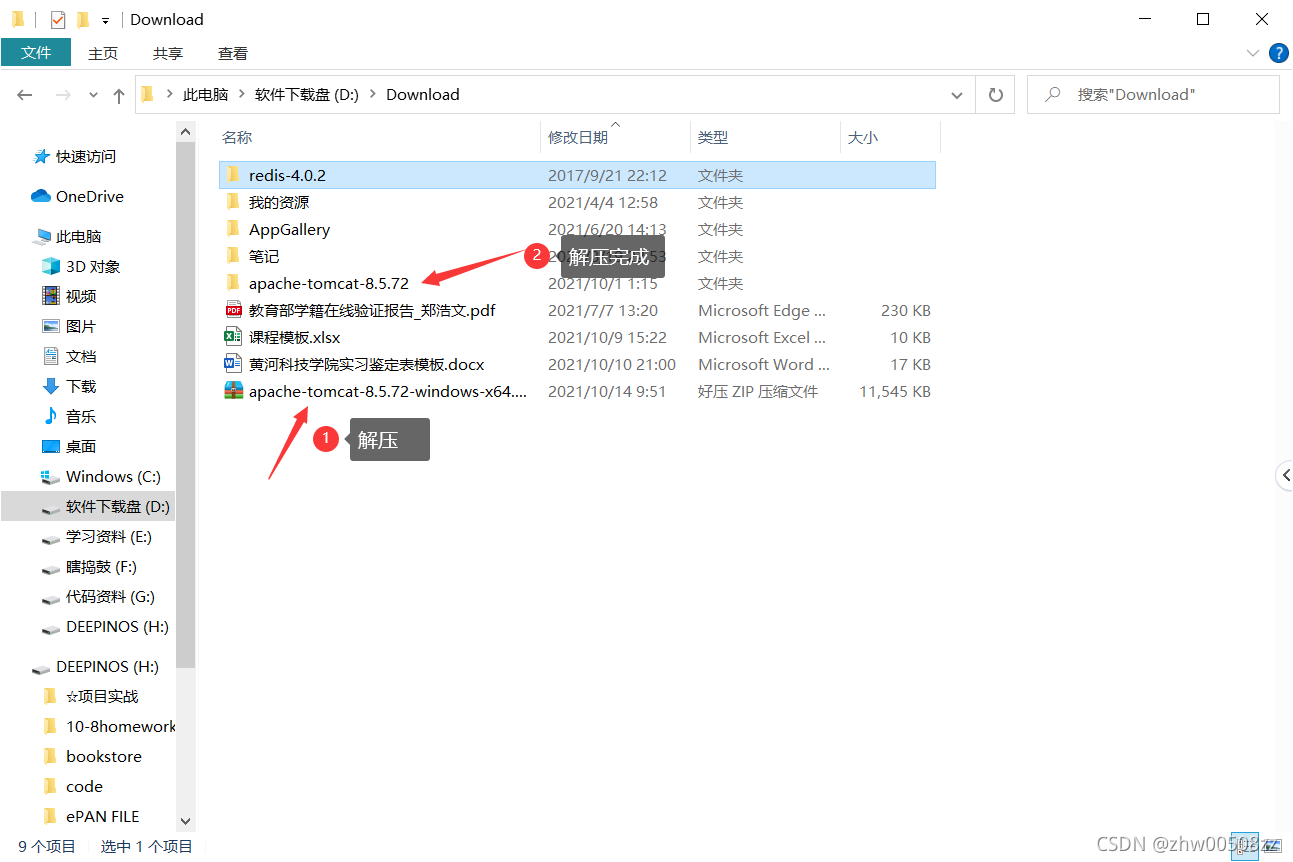
Task: Expand the address bar history dropdown
Action: coord(957,95)
